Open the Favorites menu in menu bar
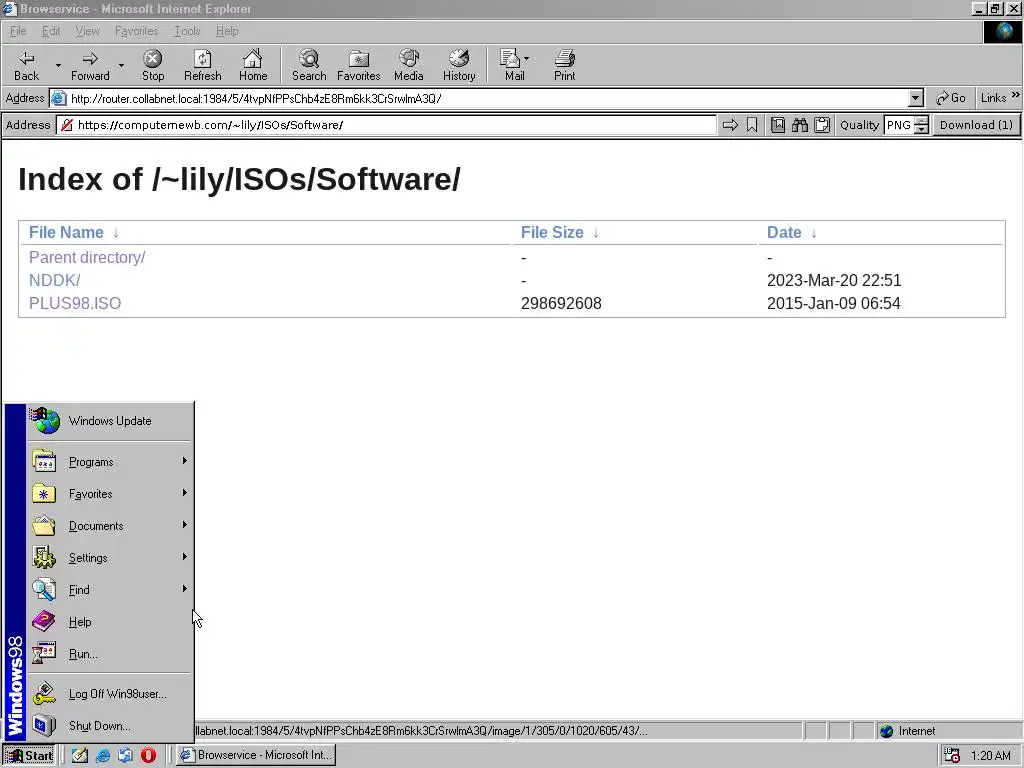 (136, 31)
